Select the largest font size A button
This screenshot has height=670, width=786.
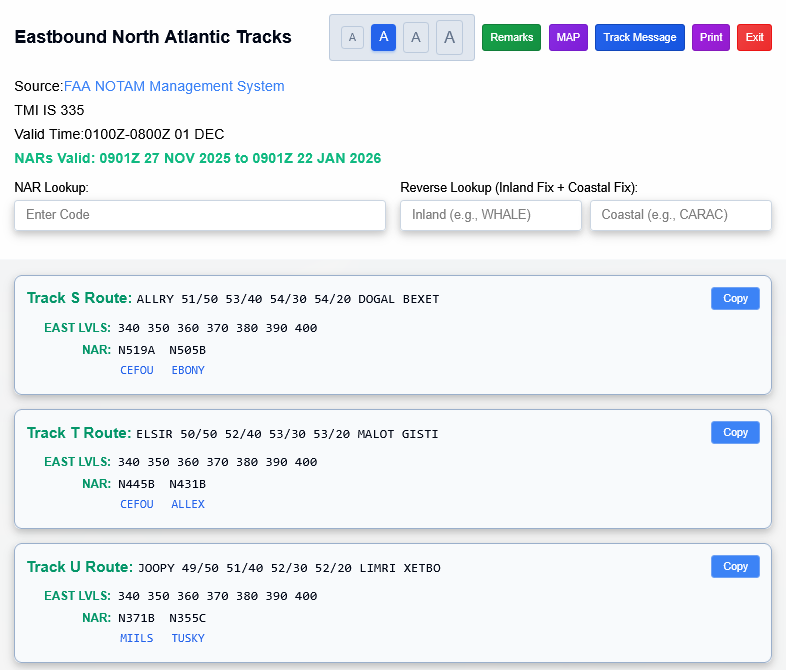pos(450,38)
